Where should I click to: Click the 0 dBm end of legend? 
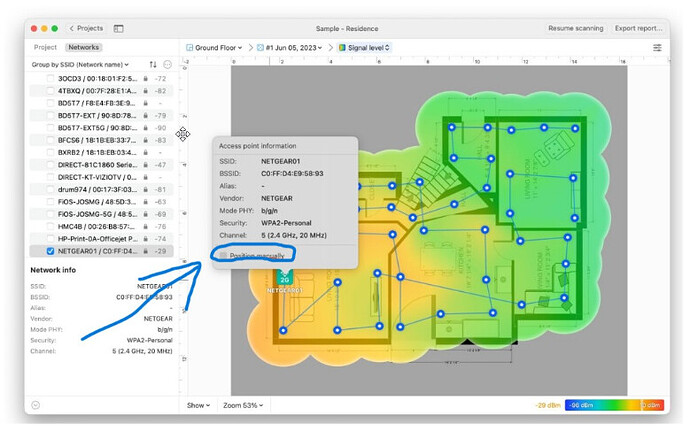click(652, 405)
